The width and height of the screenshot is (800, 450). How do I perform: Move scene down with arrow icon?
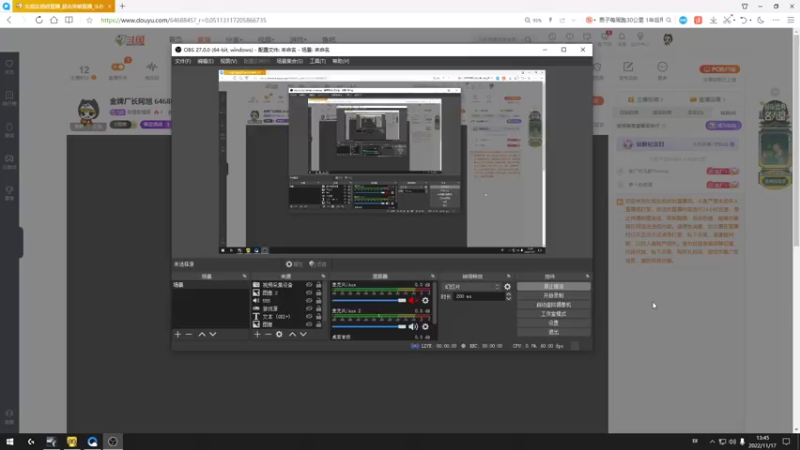pyautogui.click(x=213, y=334)
